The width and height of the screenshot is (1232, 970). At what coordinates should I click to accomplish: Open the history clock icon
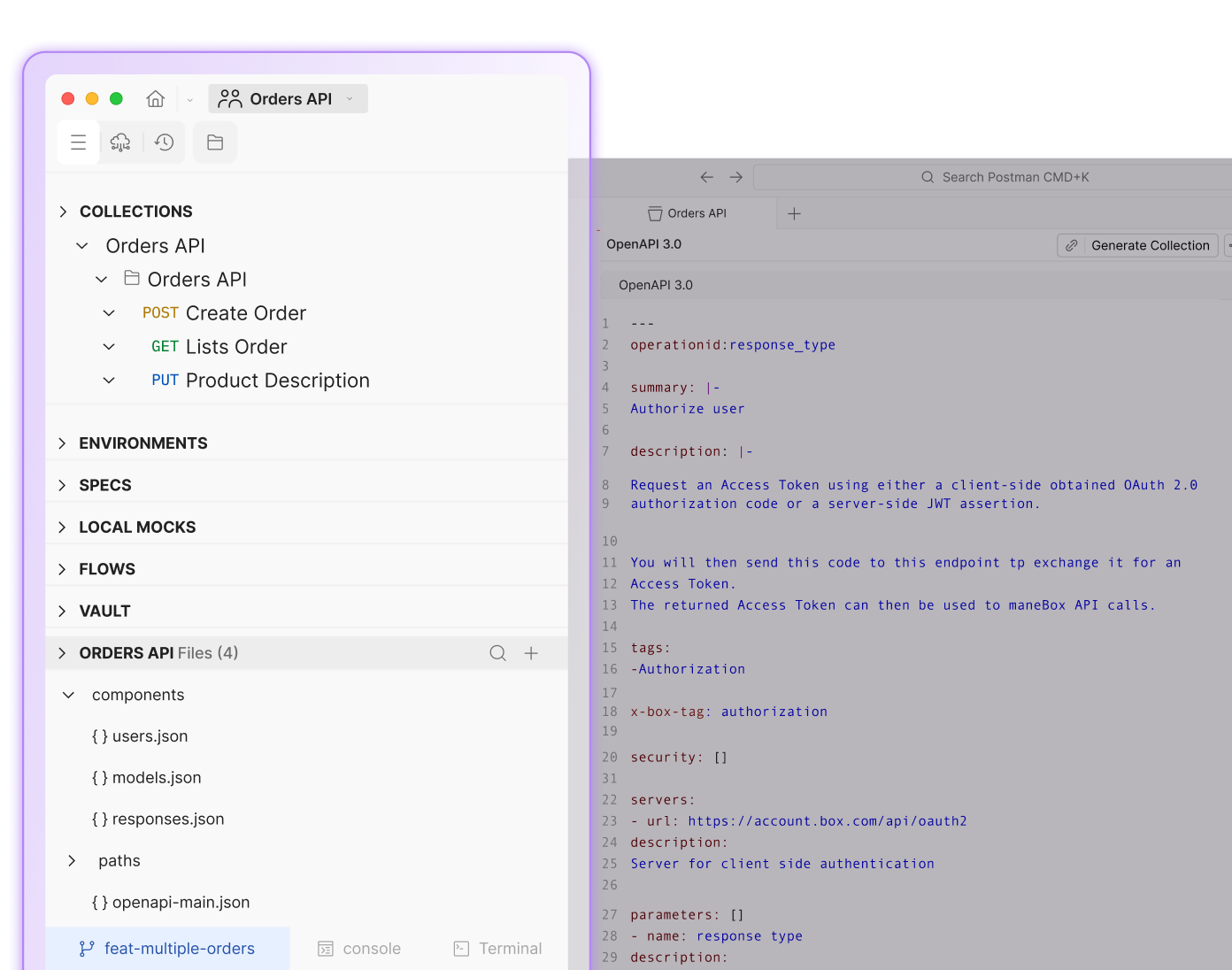pyautogui.click(x=164, y=142)
